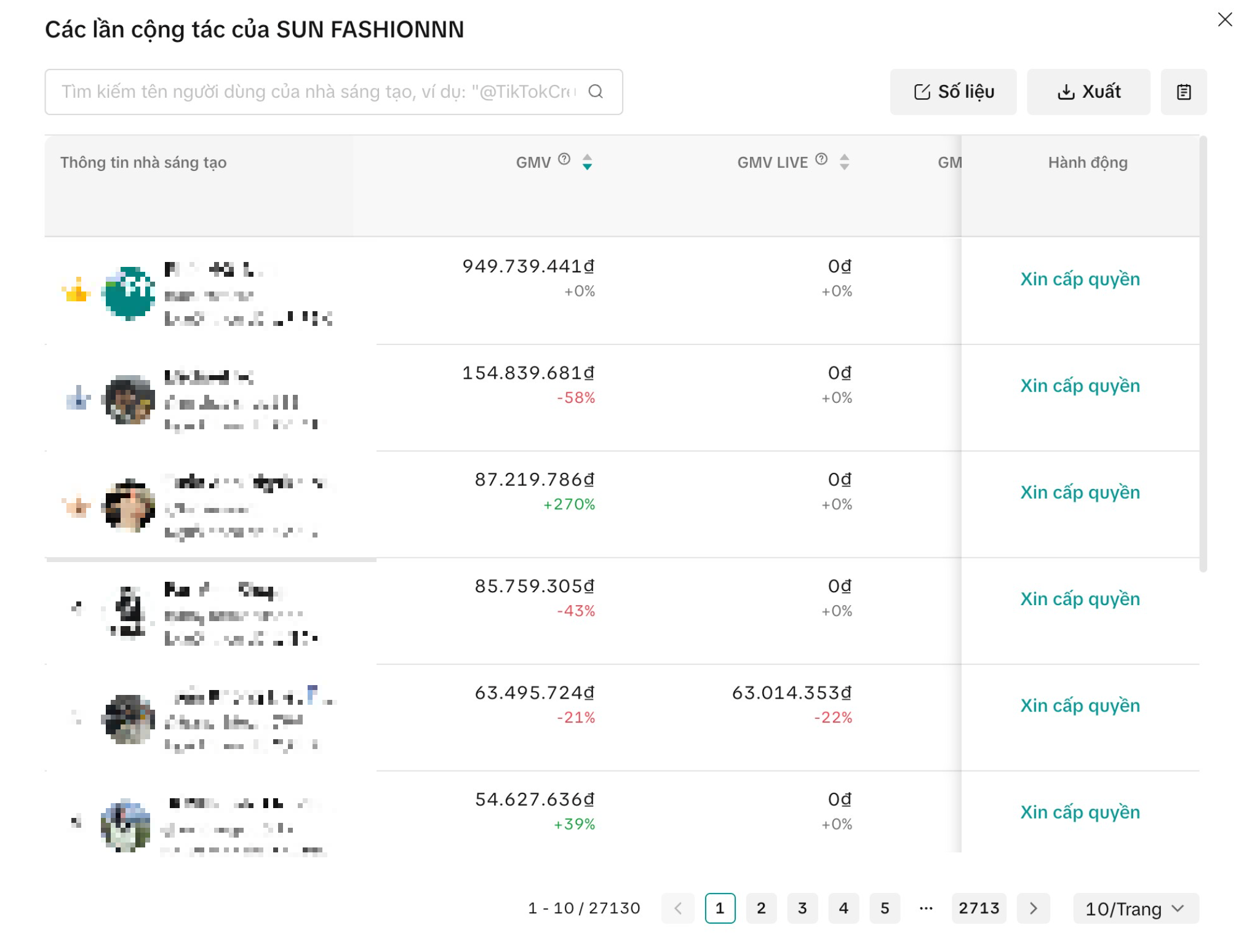Click the ellipsis to jump pages
1244x952 pixels.
[925, 908]
